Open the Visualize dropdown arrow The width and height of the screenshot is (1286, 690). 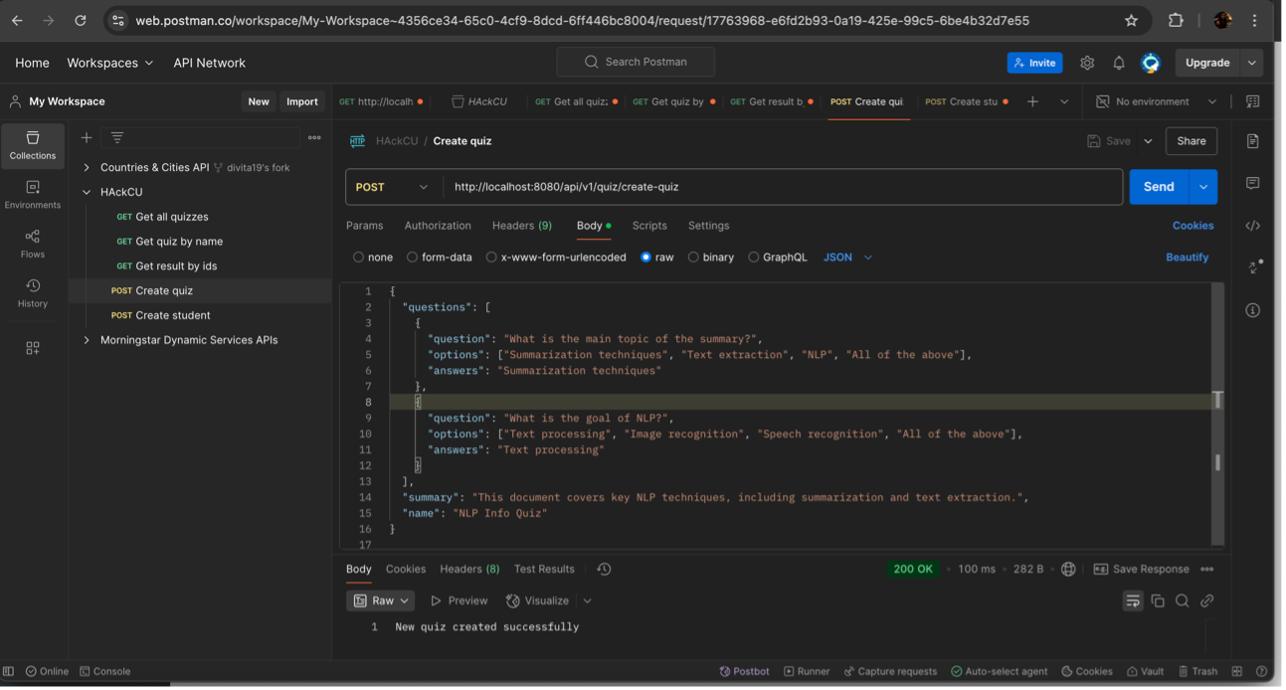pos(587,601)
